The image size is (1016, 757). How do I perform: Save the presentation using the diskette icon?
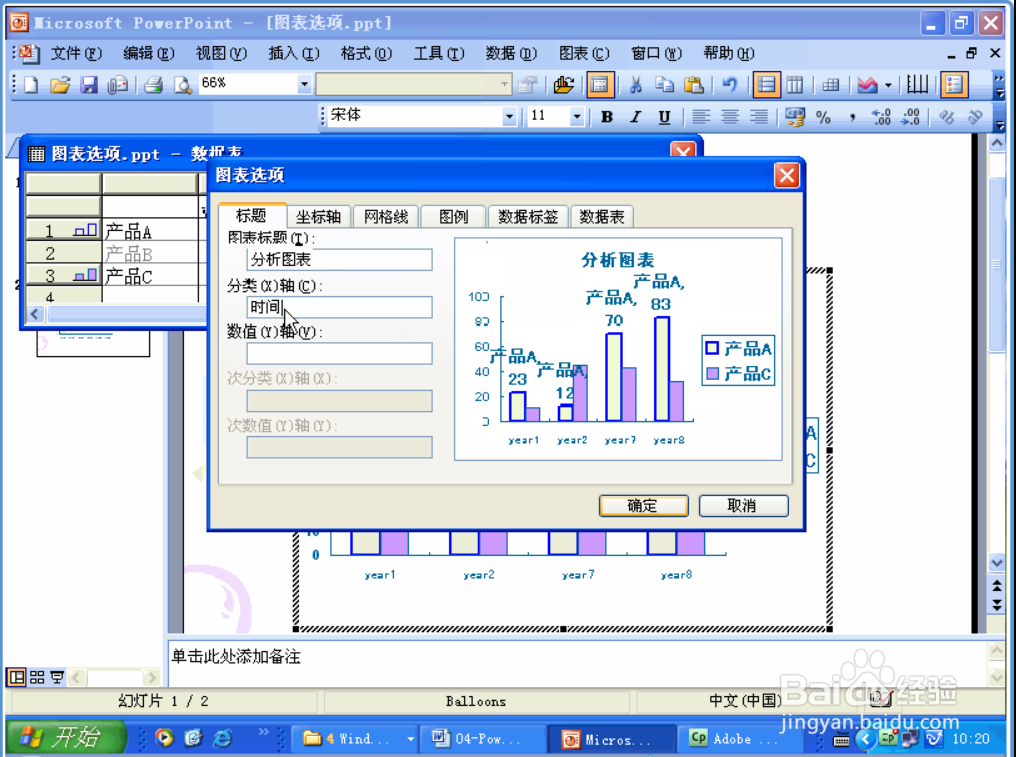(89, 85)
